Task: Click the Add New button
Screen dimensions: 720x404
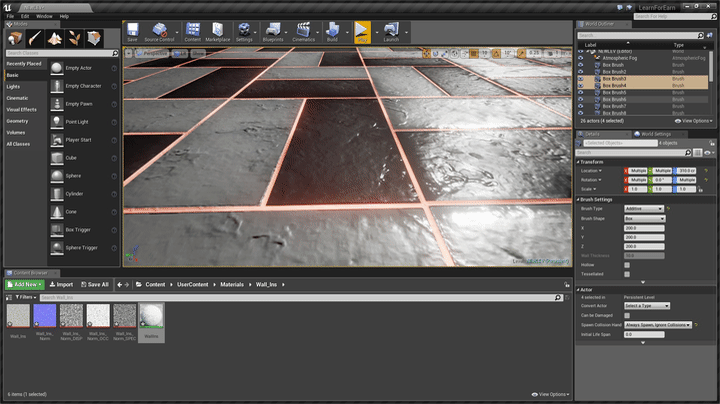Action: point(22,284)
